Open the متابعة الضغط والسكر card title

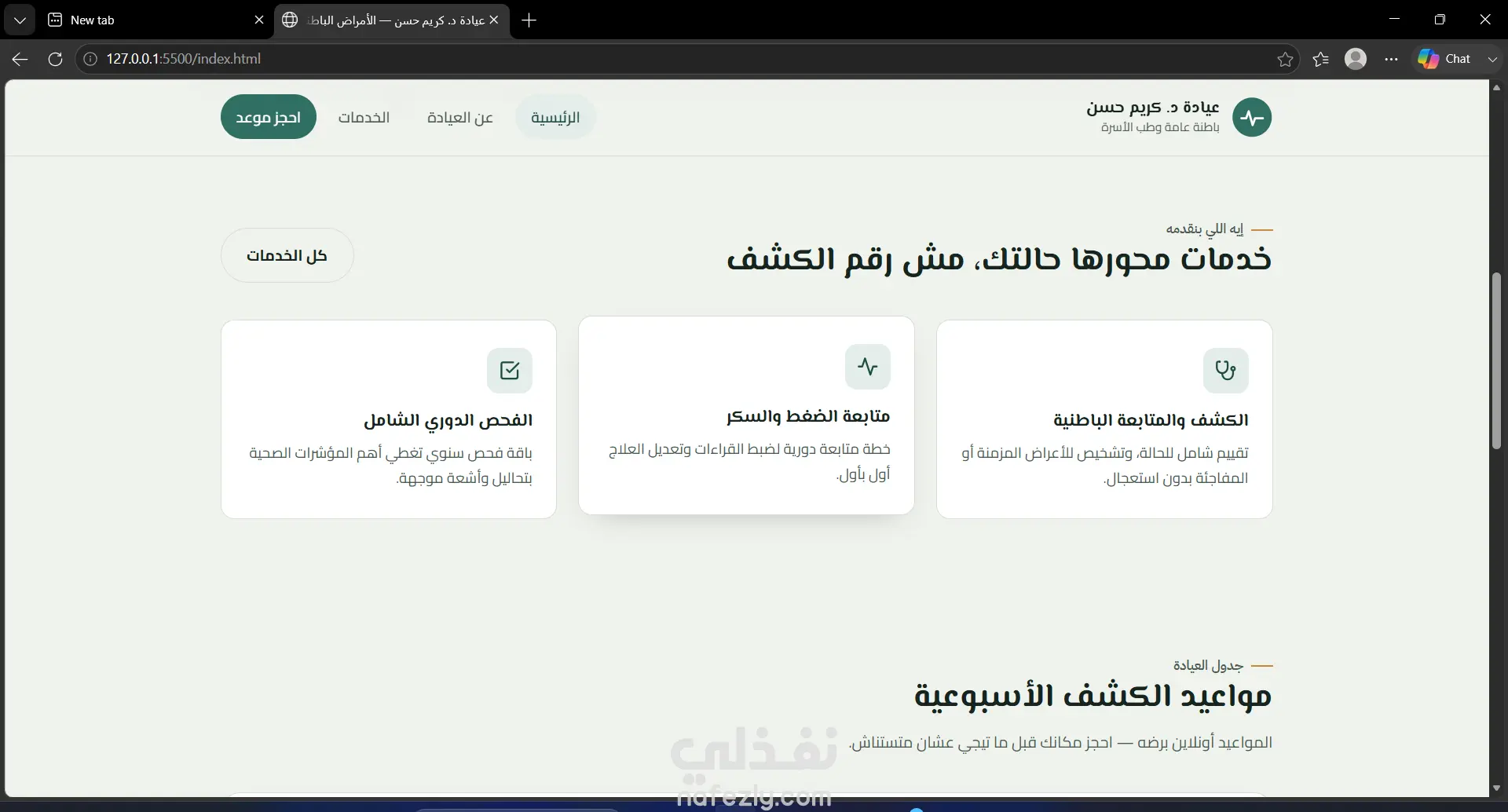(x=808, y=416)
